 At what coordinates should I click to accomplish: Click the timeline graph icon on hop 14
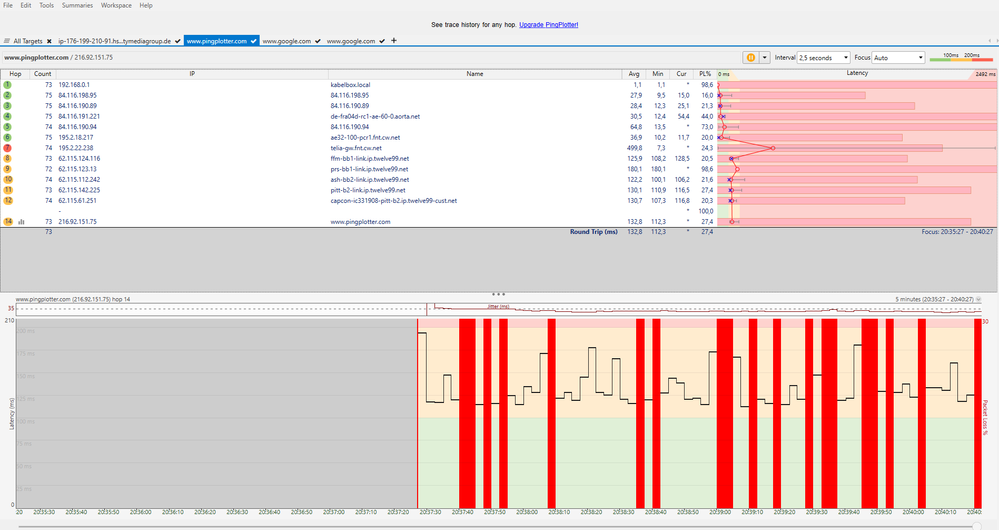[x=22, y=222]
